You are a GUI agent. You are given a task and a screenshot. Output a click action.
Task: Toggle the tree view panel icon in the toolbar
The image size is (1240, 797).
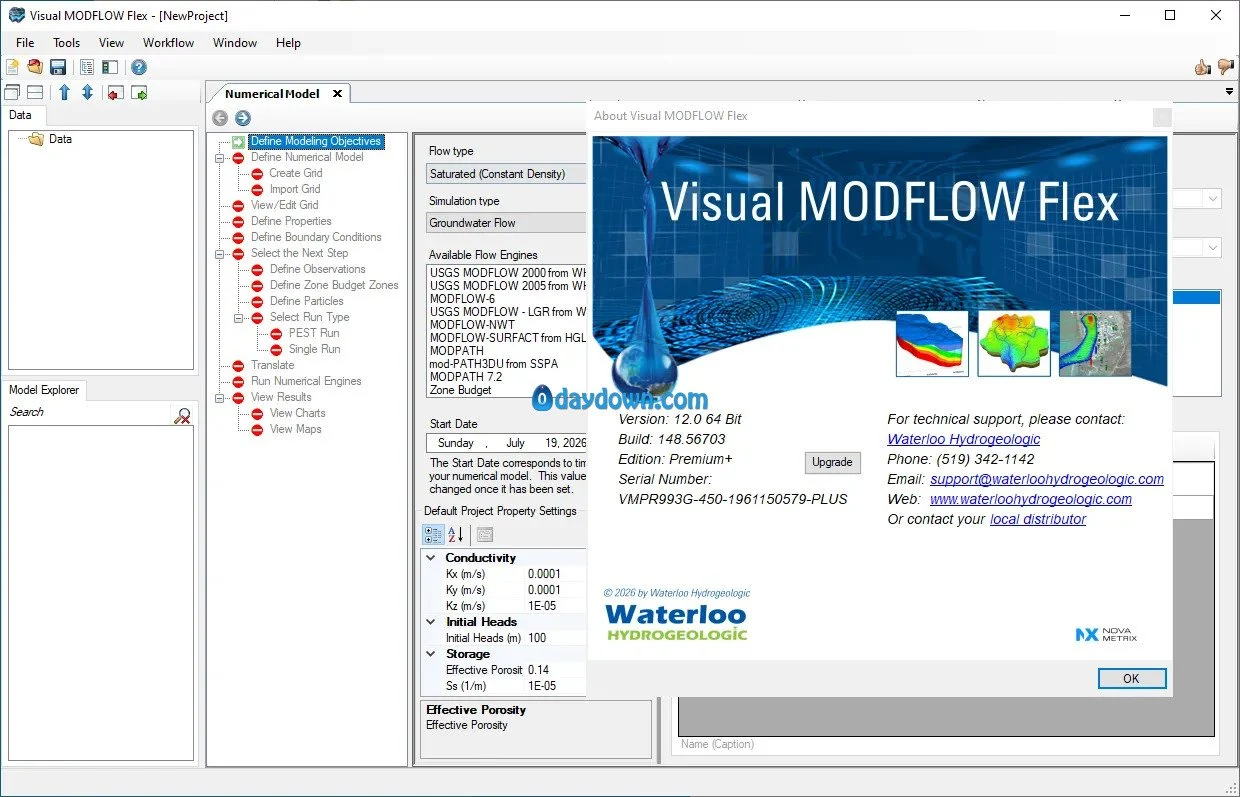87,67
